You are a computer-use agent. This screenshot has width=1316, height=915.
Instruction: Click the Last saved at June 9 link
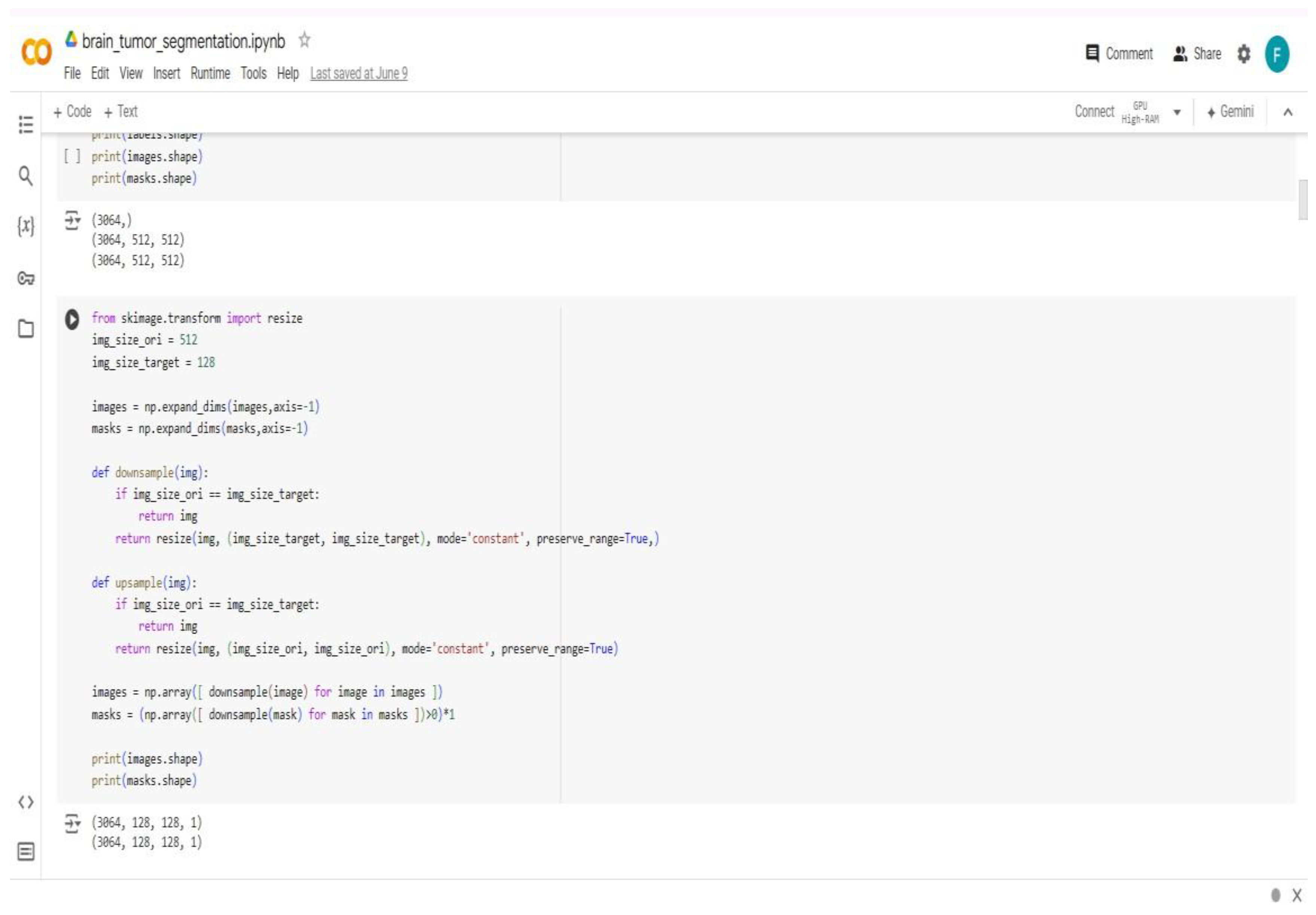click(358, 73)
